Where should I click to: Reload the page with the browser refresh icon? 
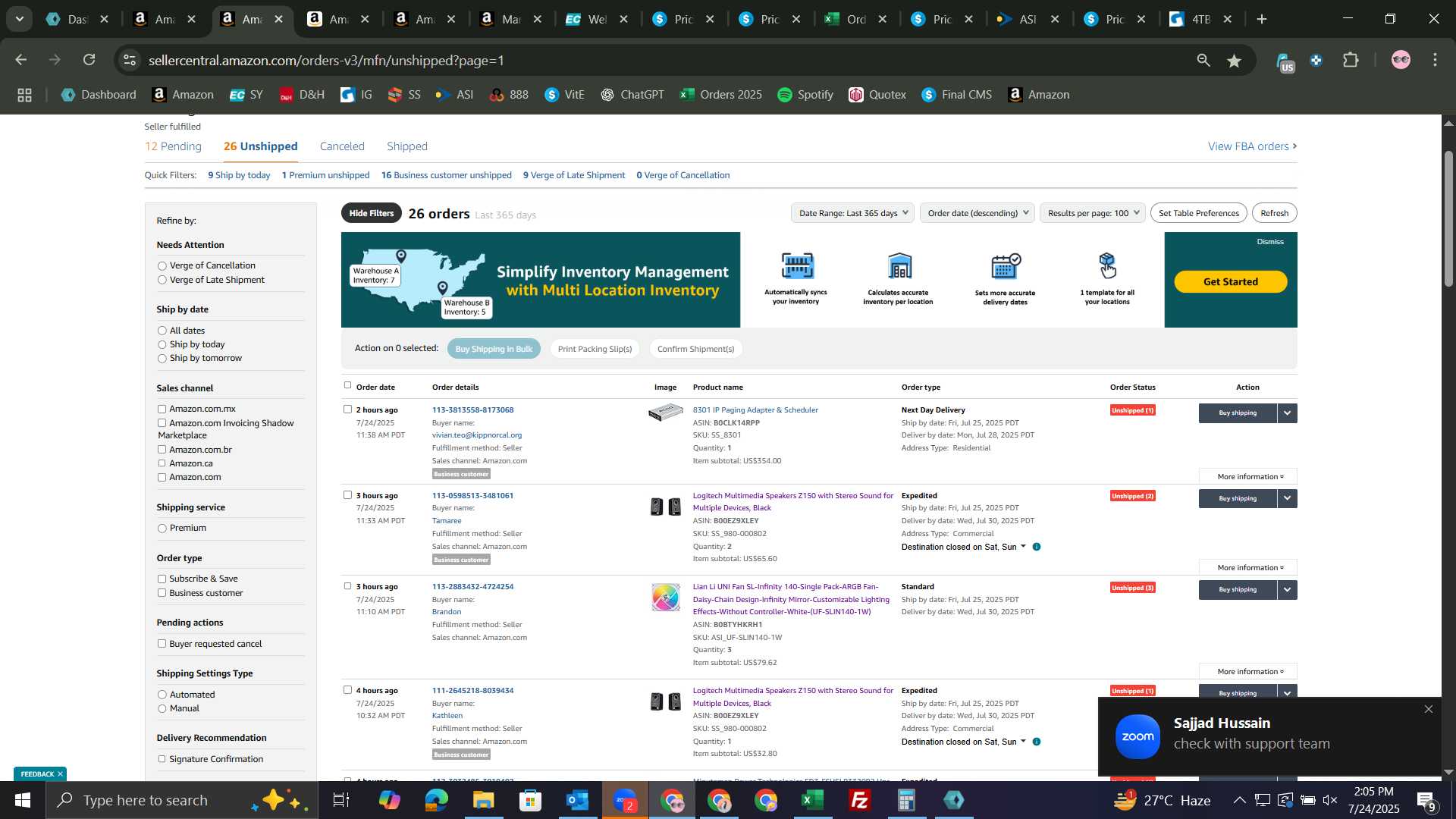[x=89, y=60]
